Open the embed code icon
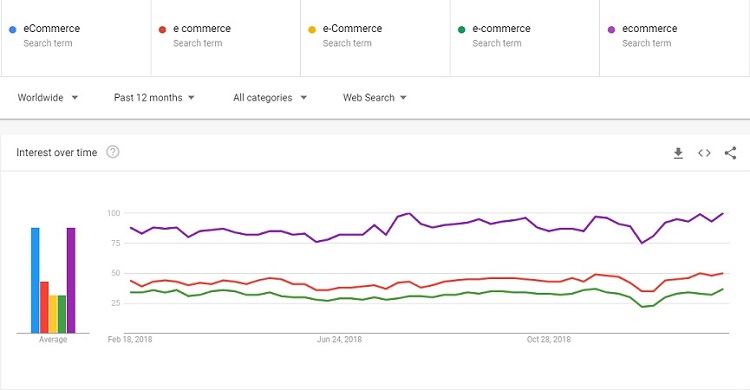The width and height of the screenshot is (750, 390). pyautogui.click(x=704, y=153)
